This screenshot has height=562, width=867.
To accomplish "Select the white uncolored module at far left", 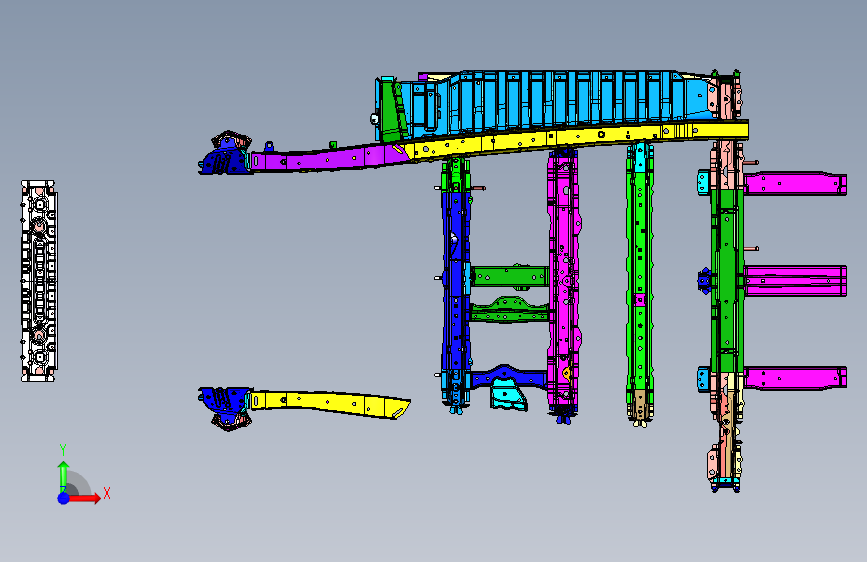I will pos(39,281).
